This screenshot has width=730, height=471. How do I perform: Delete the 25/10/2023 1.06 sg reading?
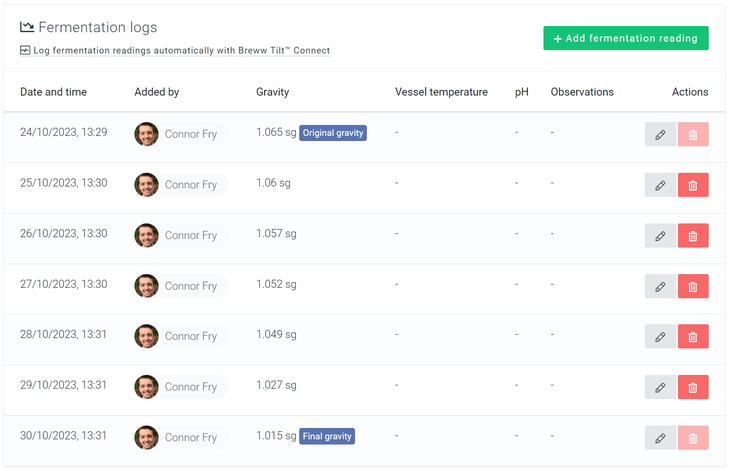[x=693, y=185]
